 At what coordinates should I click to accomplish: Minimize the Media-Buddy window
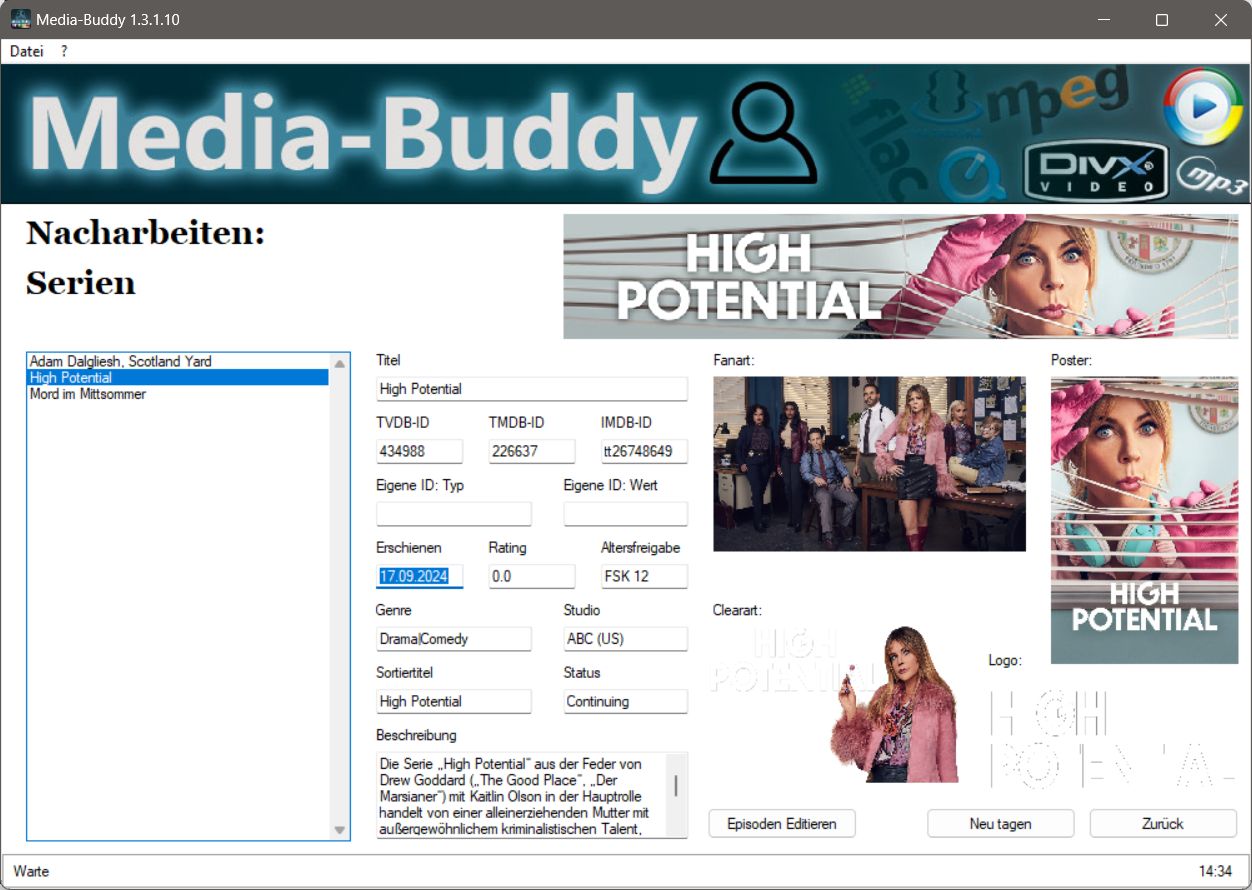pos(1104,20)
